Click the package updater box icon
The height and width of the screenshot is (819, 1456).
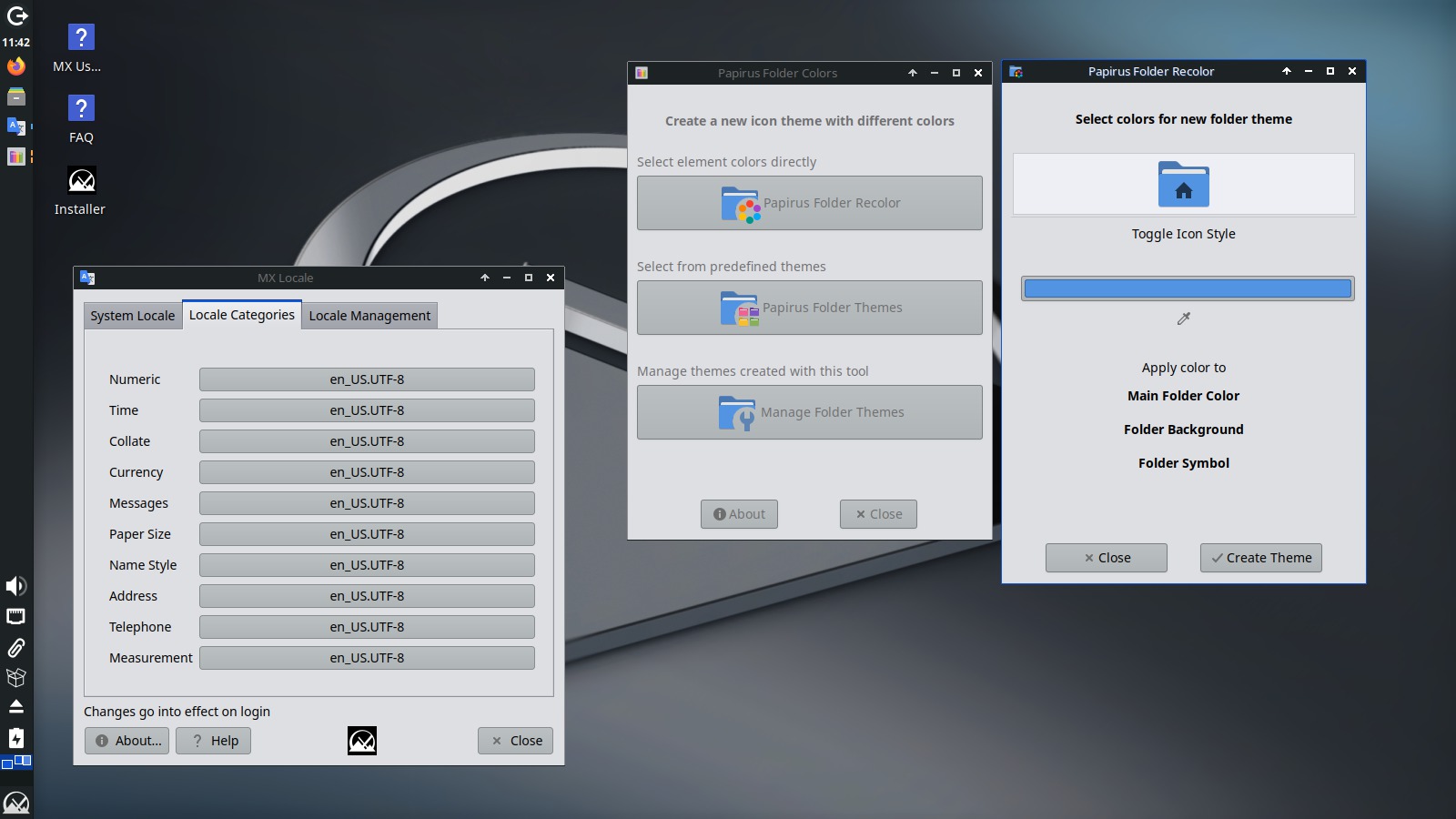16,677
